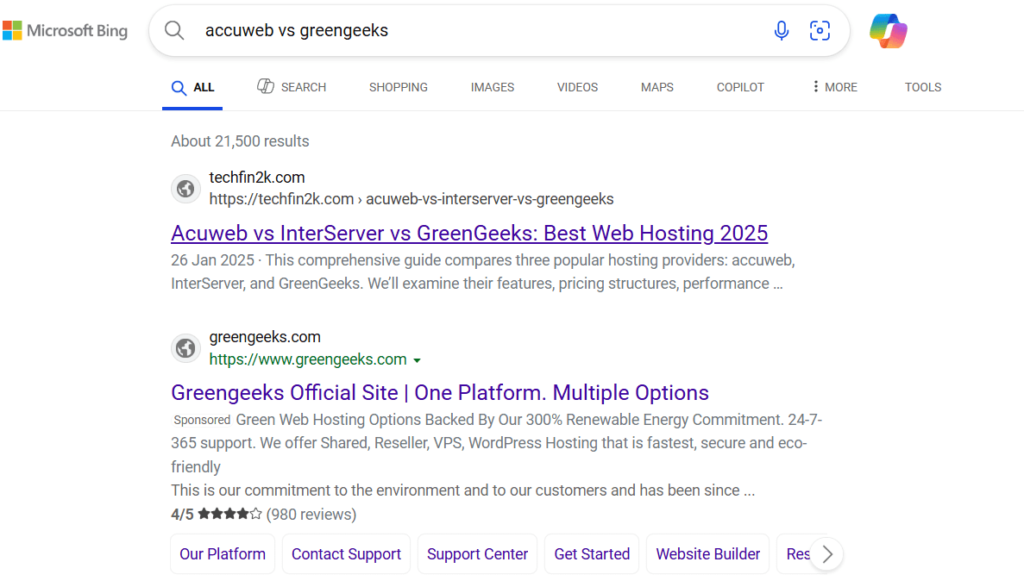Click the Microsoft Bing logo
The height and width of the screenshot is (587, 1024).
click(x=65, y=31)
